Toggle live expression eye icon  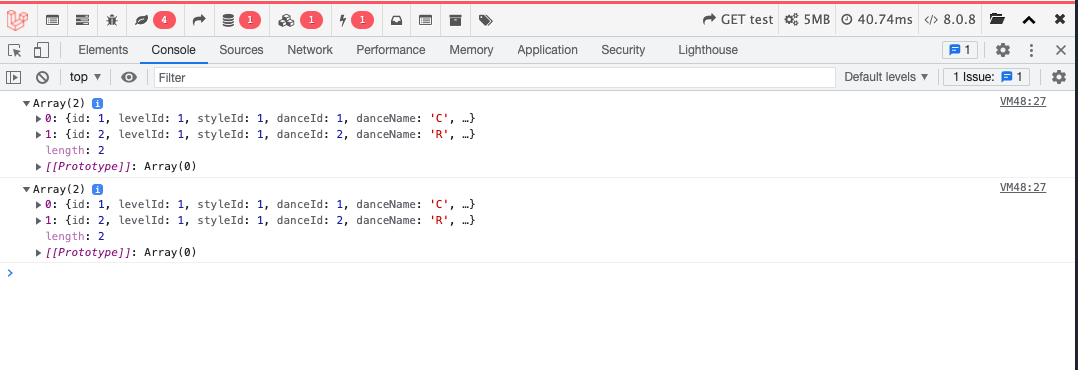coord(129,77)
